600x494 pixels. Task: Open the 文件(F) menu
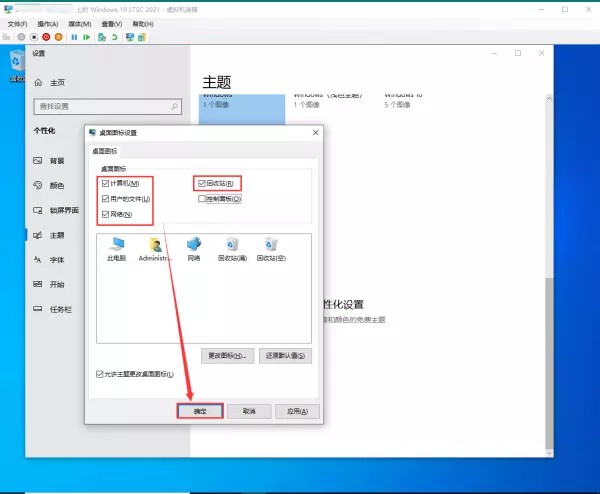(18, 24)
